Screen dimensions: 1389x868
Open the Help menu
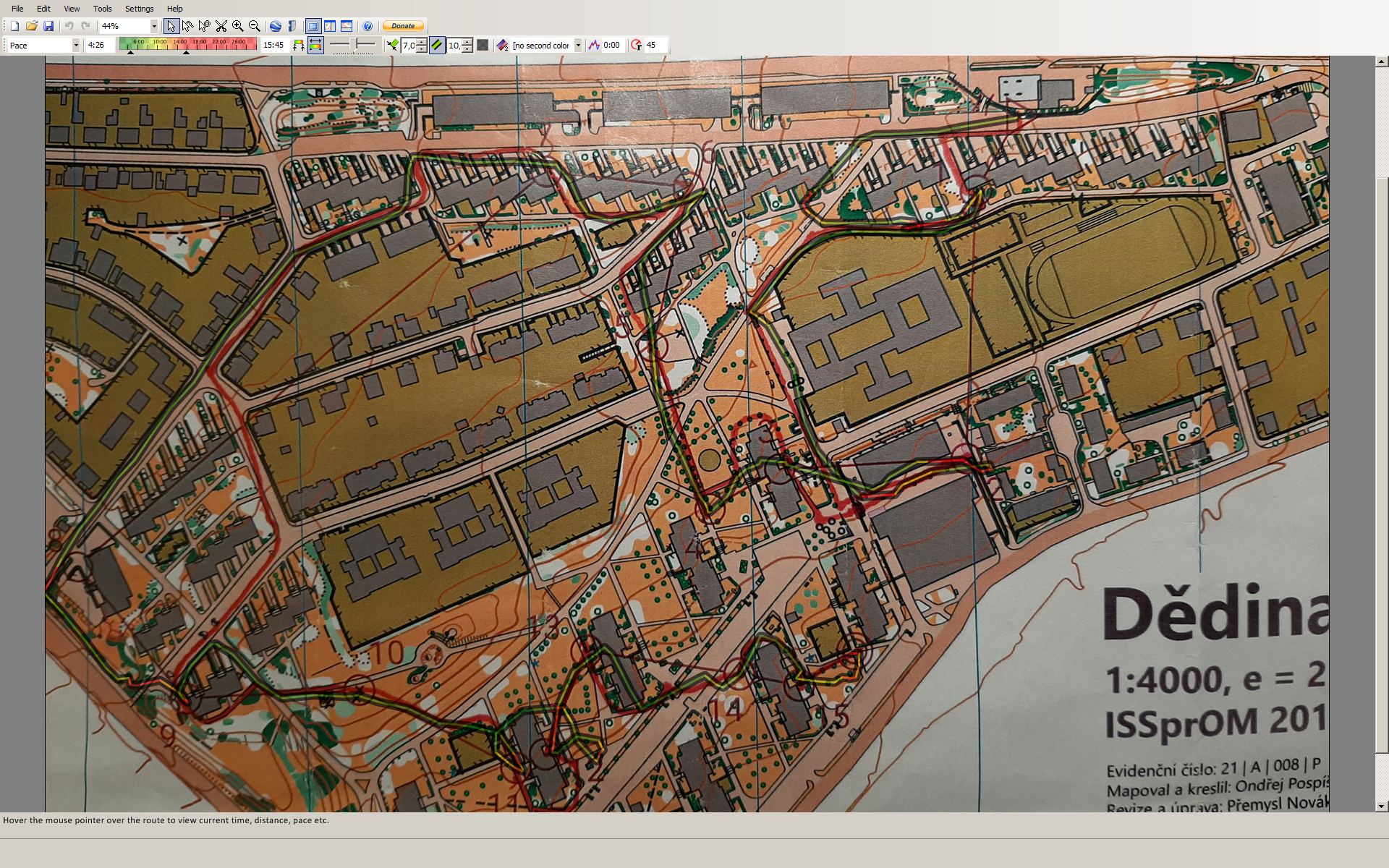click(x=174, y=9)
